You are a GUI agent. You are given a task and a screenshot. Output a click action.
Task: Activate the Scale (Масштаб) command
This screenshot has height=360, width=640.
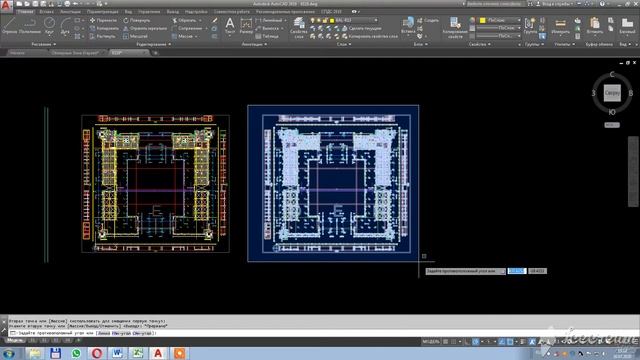pos(135,36)
